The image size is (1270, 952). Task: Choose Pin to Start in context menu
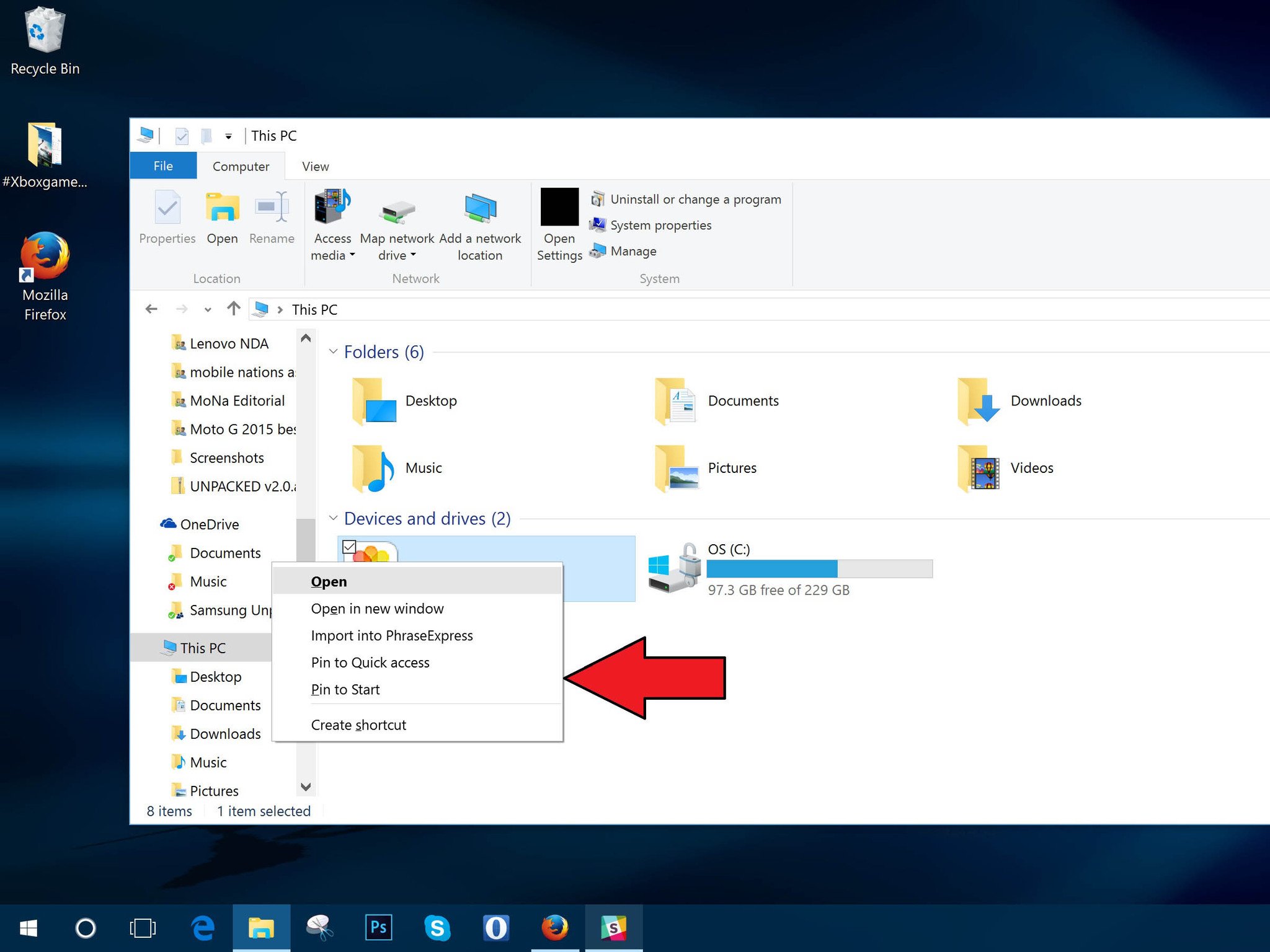(x=345, y=689)
